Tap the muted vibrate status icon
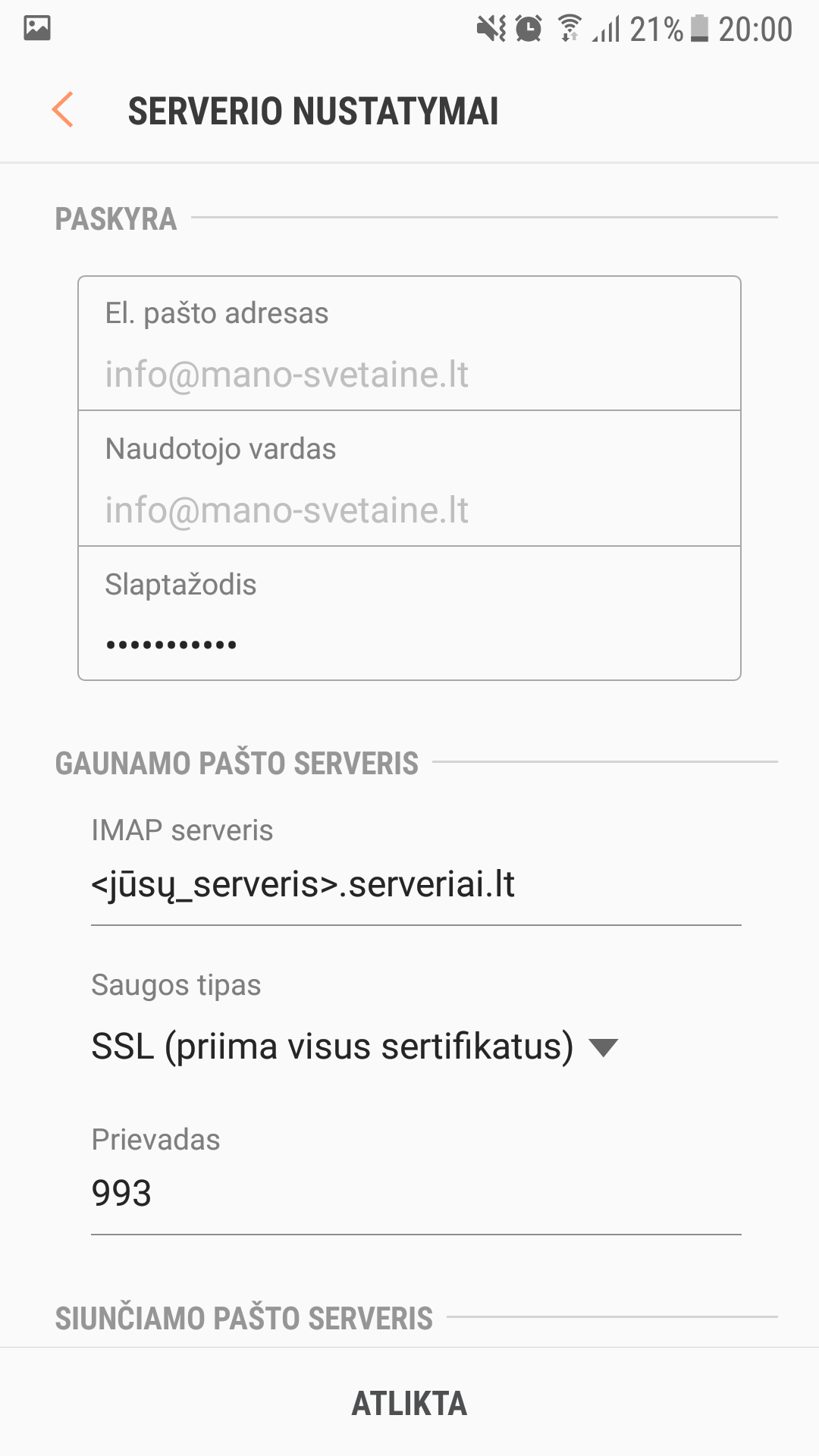This screenshot has height=1456, width=819. click(491, 29)
